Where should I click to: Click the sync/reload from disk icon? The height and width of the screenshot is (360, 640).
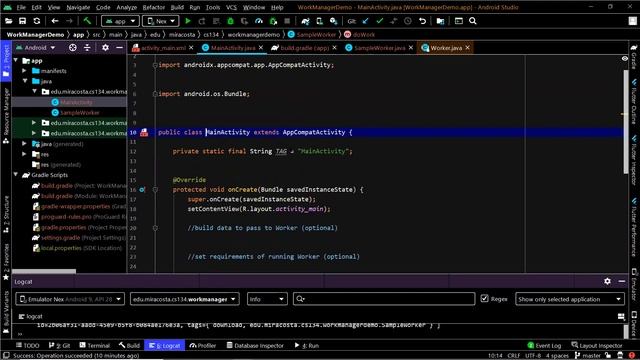37,21
